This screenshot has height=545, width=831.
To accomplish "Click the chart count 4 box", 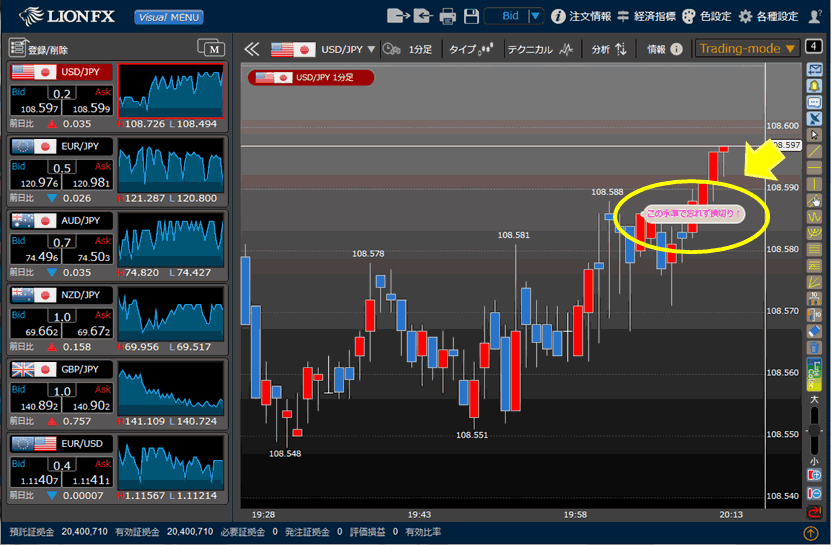I will 814,46.
